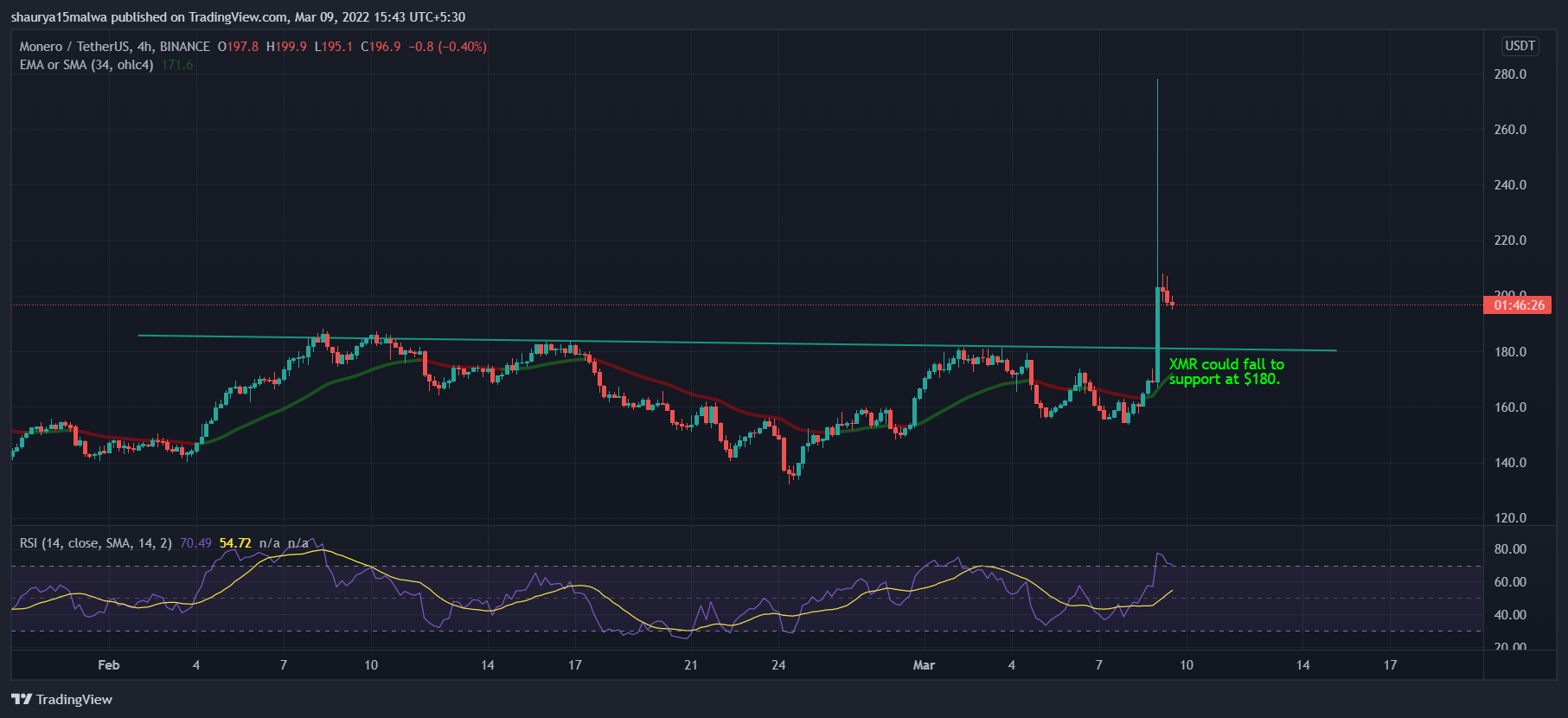The width and height of the screenshot is (1568, 718).
Task: Click the green XMR support annotation text
Action: click(1226, 372)
